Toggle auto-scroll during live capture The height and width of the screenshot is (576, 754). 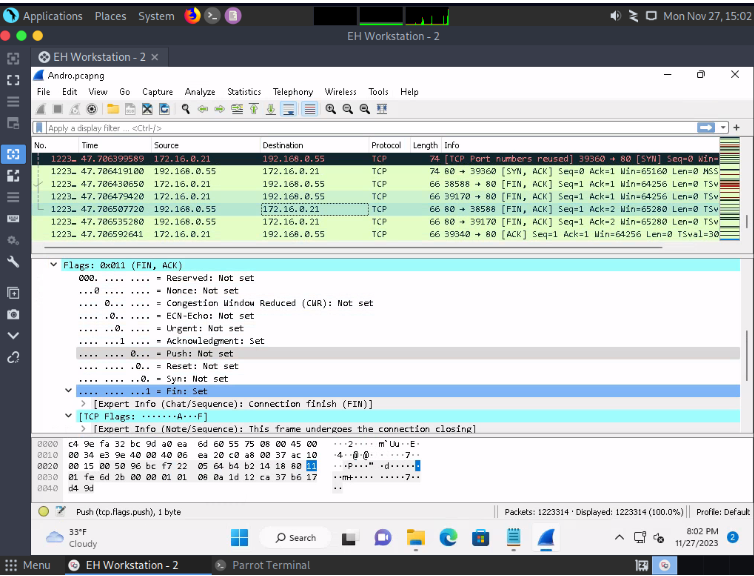pos(288,109)
